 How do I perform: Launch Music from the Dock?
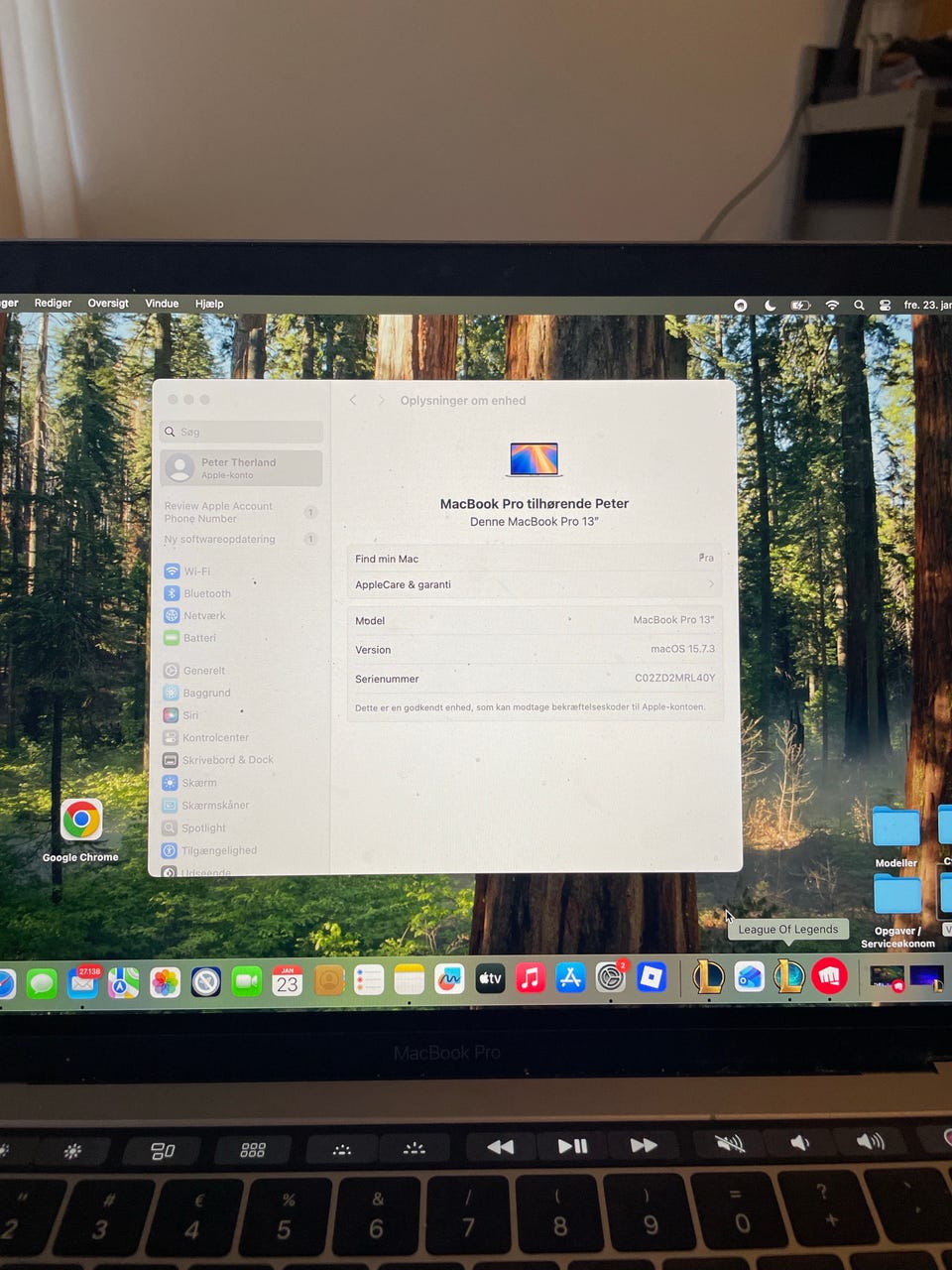pyautogui.click(x=531, y=979)
